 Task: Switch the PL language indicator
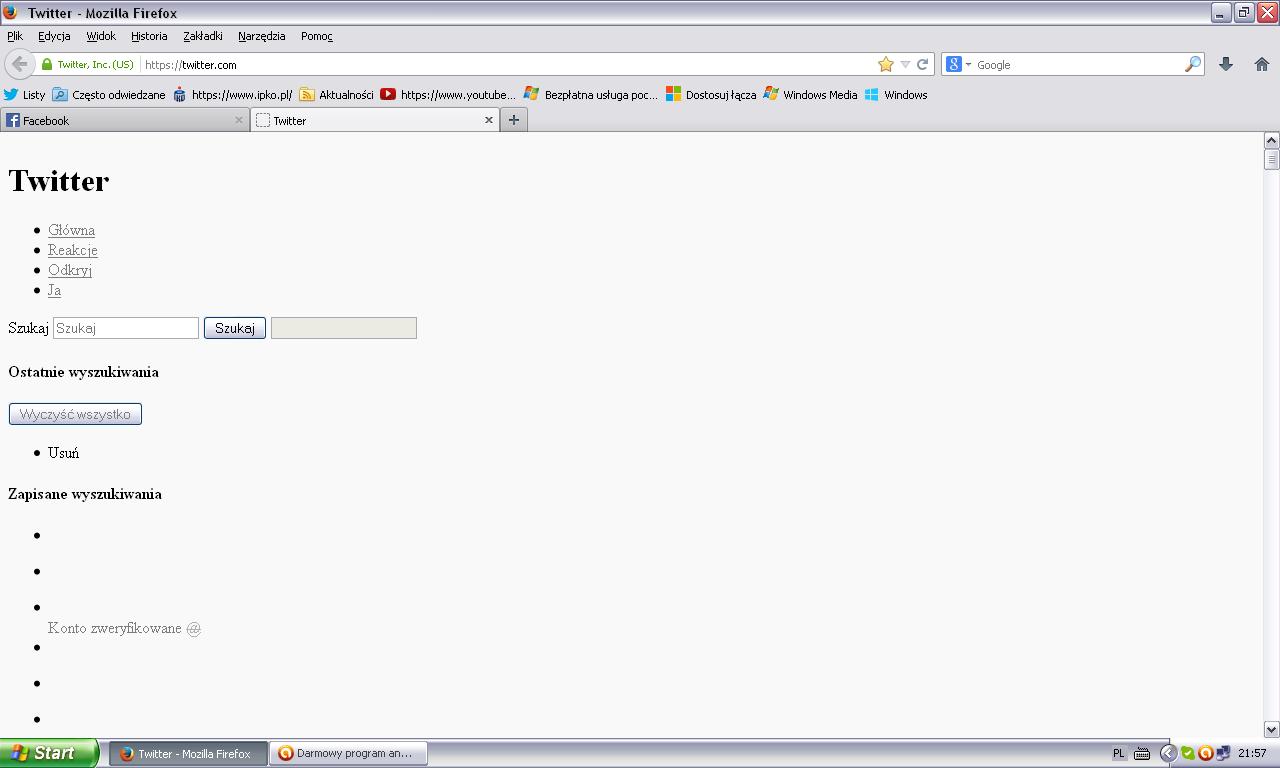[1118, 754]
